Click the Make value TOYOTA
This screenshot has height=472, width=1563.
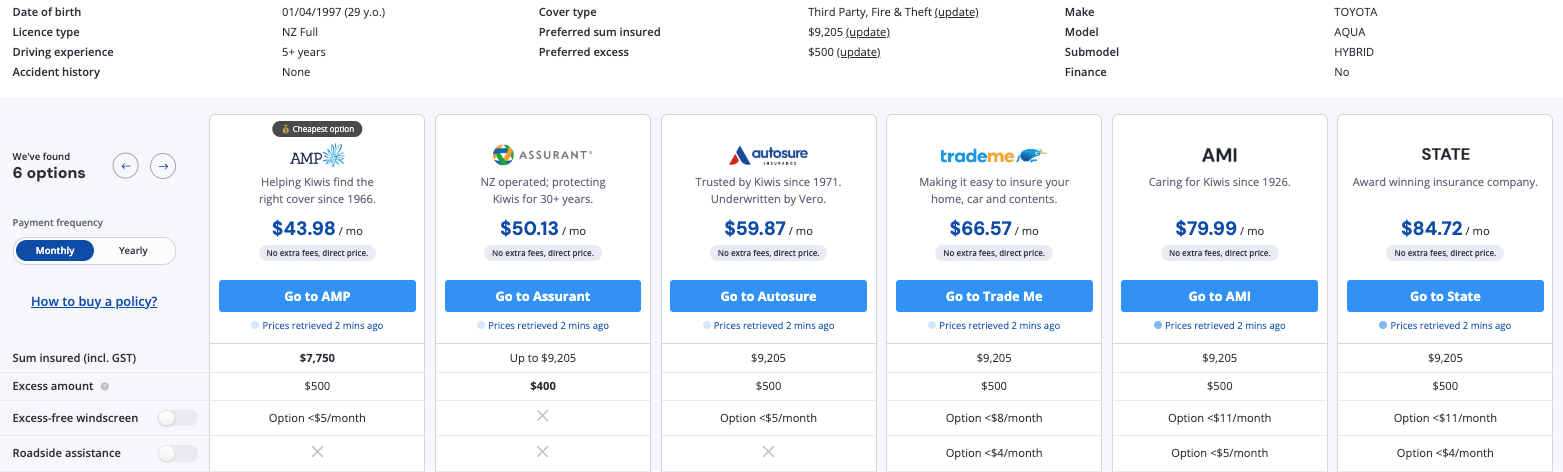tap(1356, 12)
